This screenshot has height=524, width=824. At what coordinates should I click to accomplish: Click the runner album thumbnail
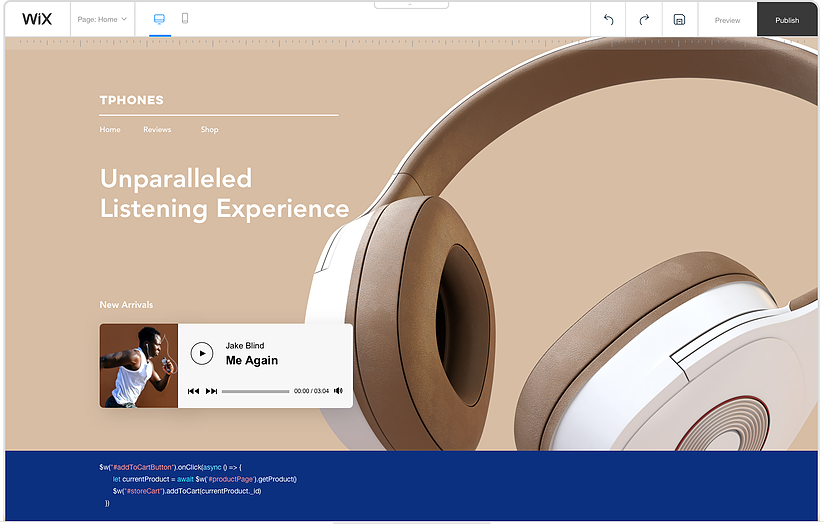[x=139, y=366]
